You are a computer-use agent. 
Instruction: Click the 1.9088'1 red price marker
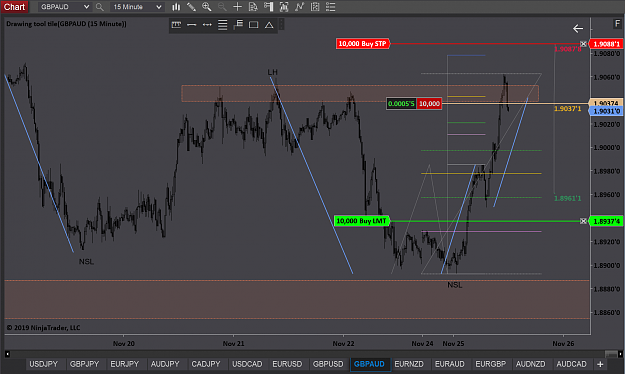(x=606, y=44)
